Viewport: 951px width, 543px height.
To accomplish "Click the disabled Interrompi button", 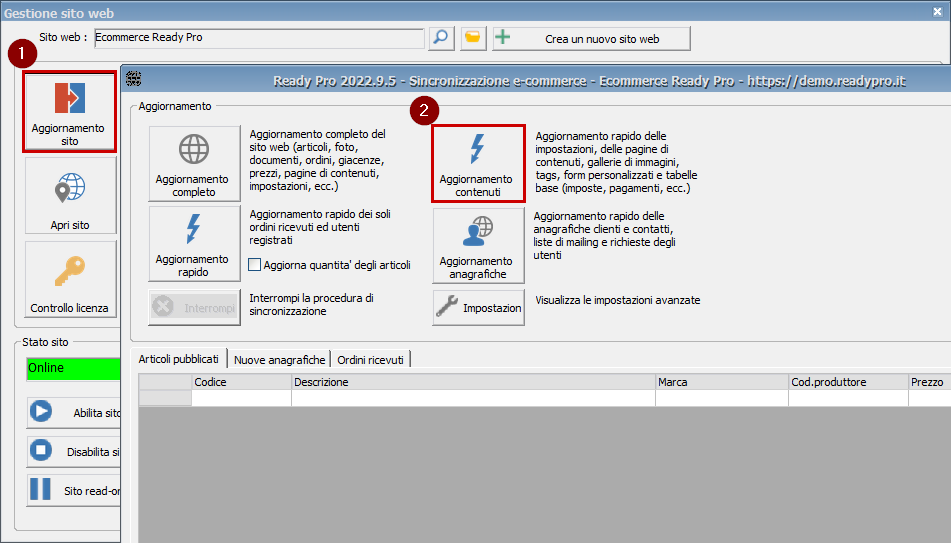I will coord(194,308).
